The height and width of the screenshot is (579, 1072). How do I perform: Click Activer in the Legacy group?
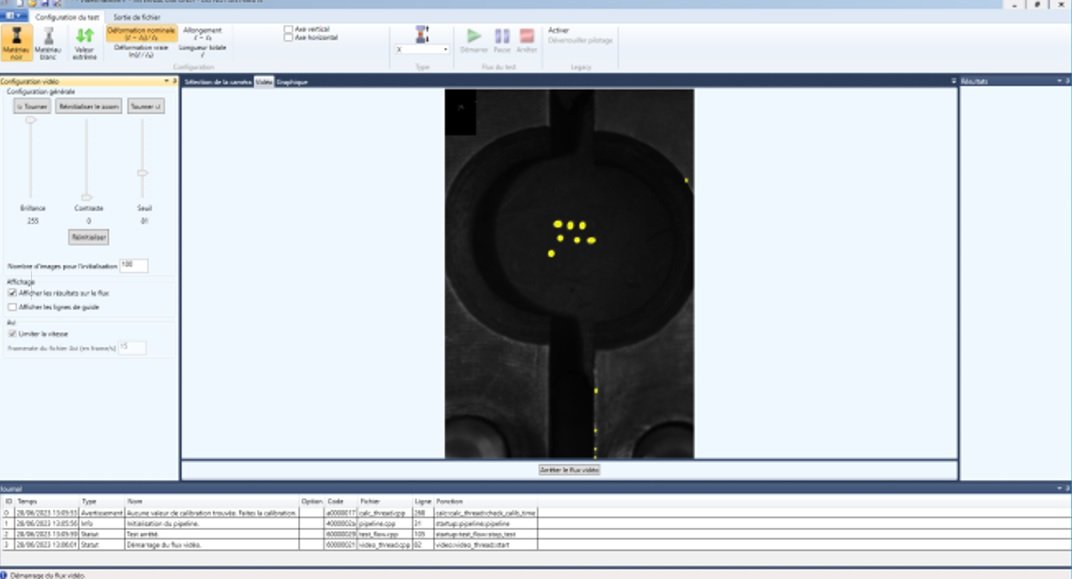point(558,31)
